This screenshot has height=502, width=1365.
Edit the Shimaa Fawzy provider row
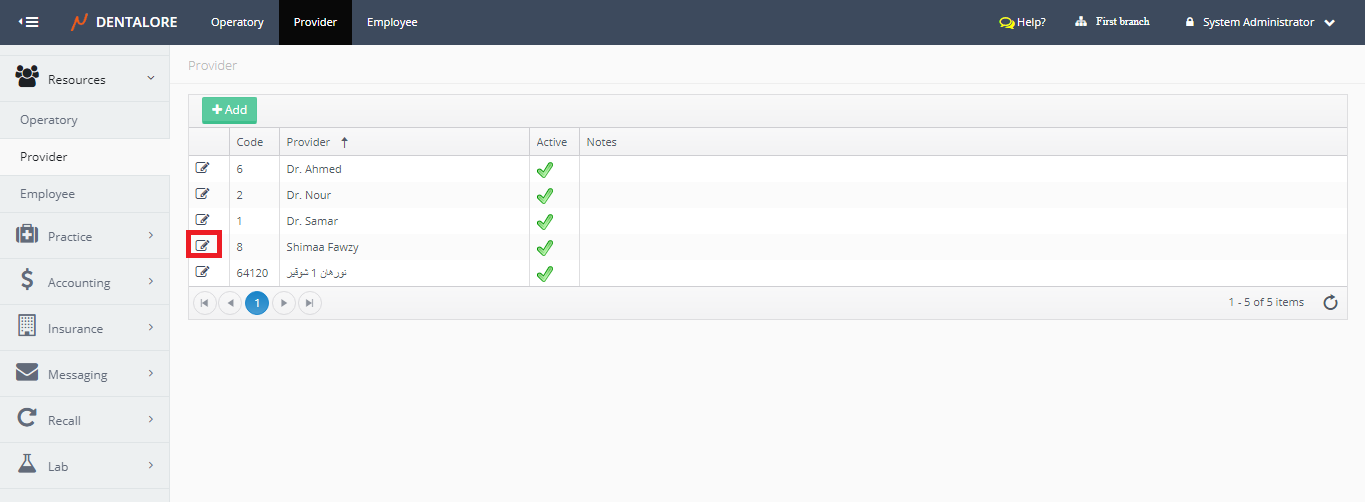(x=203, y=245)
